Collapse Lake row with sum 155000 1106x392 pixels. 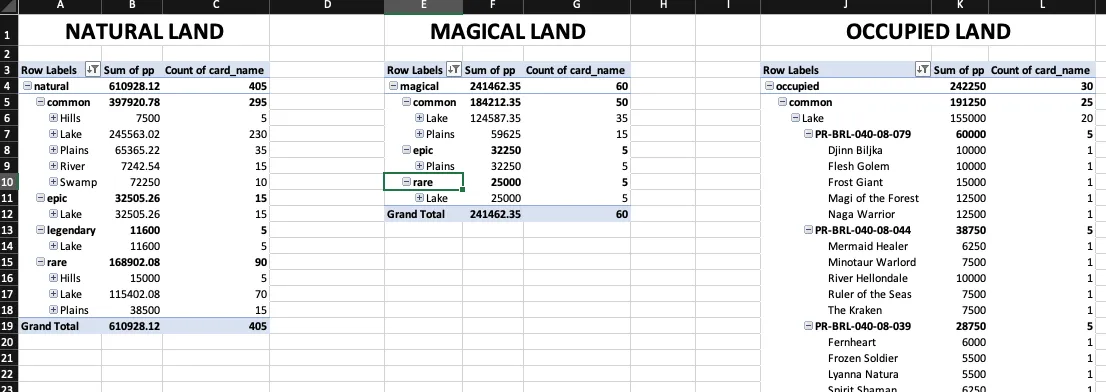(796, 118)
